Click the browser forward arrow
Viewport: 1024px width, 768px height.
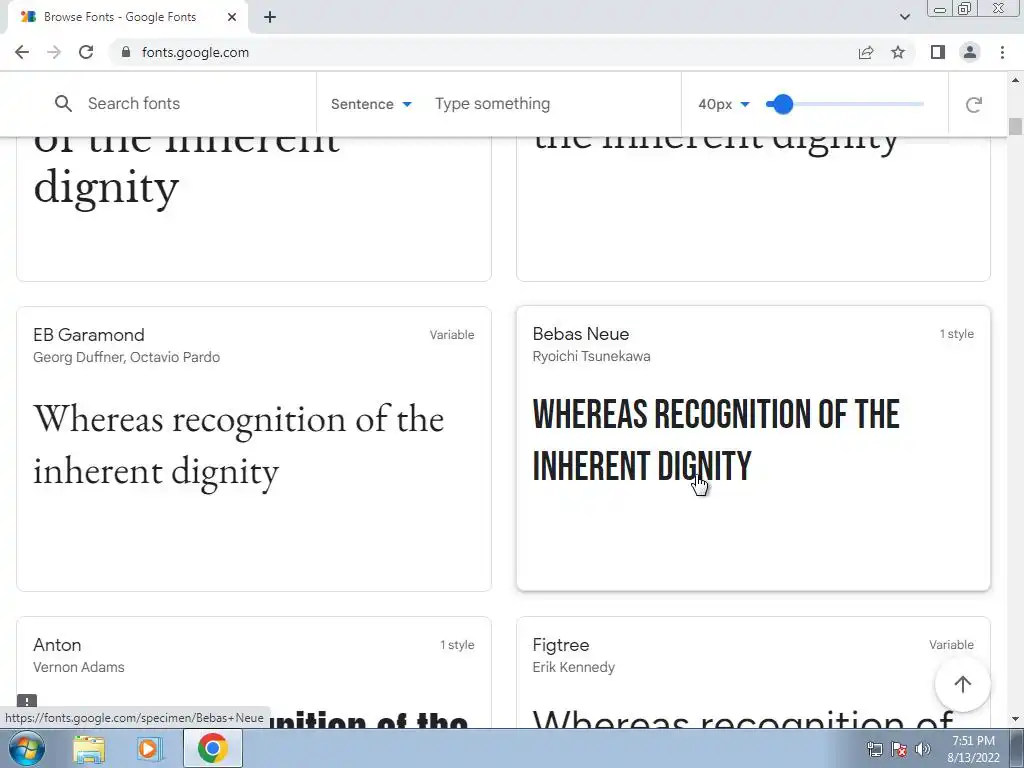[x=54, y=52]
